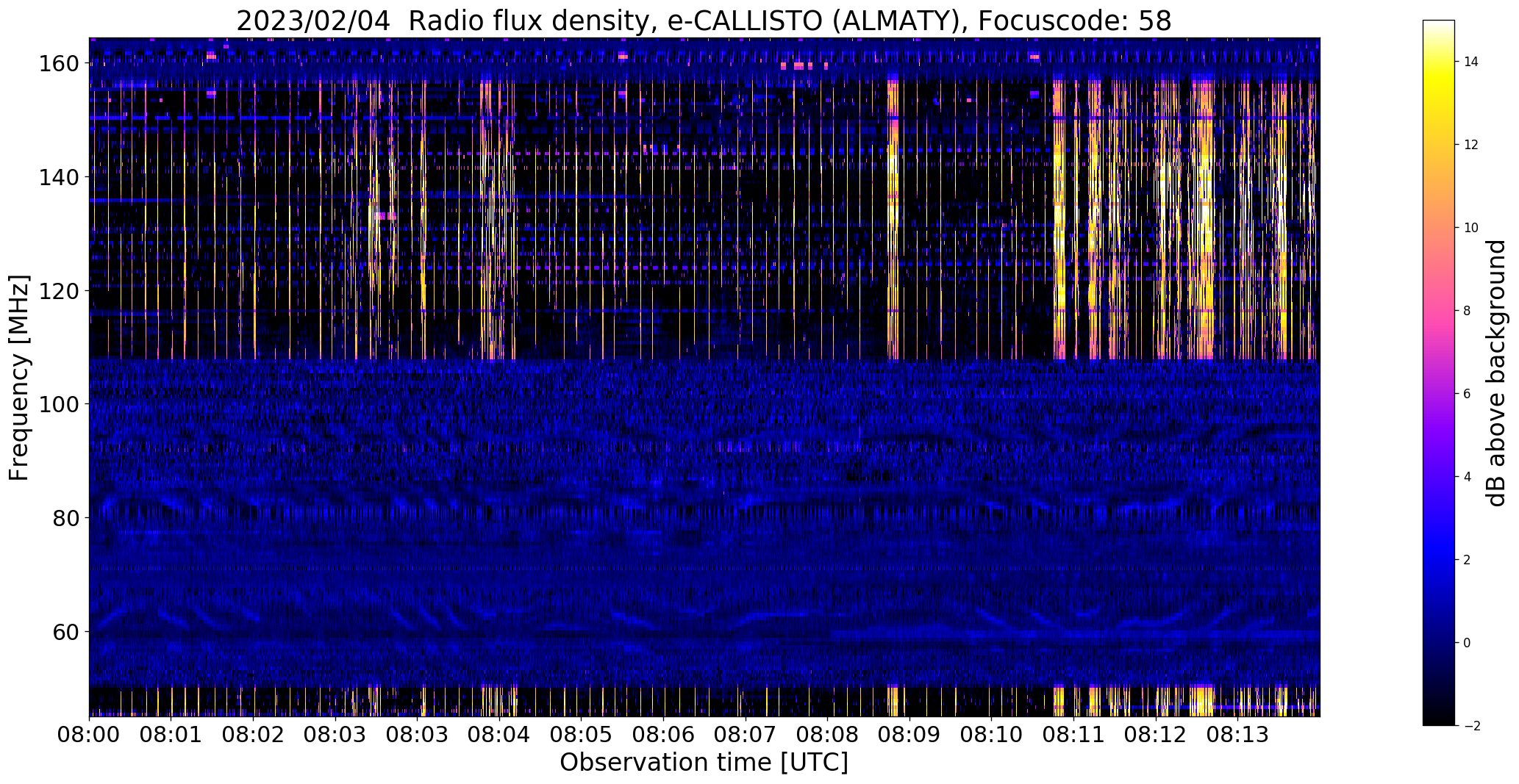Click the −2 tick on the colorbar
Viewport: 1519px width, 784px height.
tap(1471, 726)
